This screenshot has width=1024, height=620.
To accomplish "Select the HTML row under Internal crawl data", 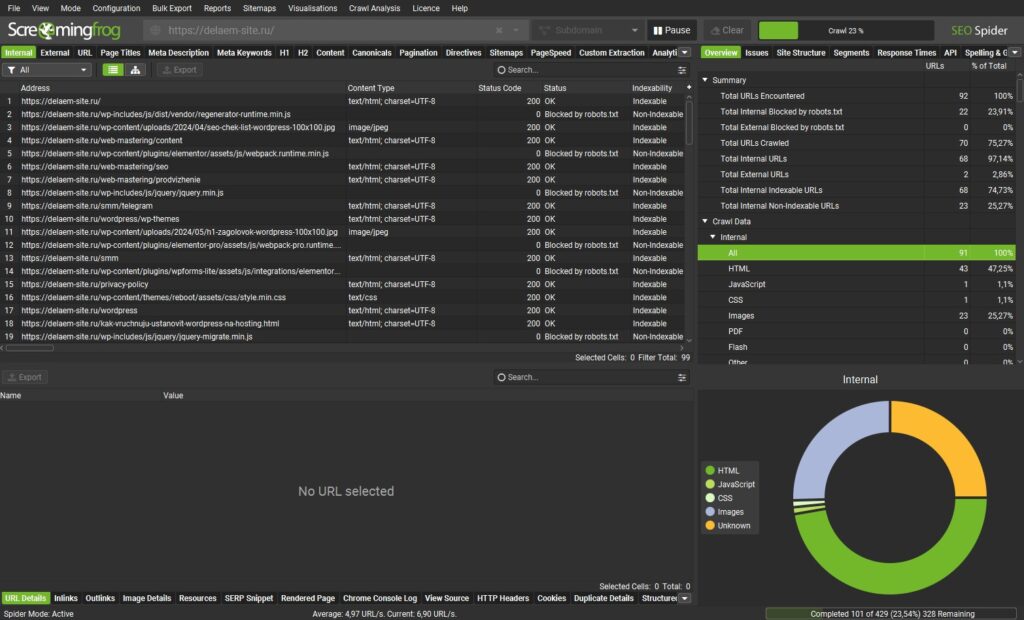I will (857, 269).
